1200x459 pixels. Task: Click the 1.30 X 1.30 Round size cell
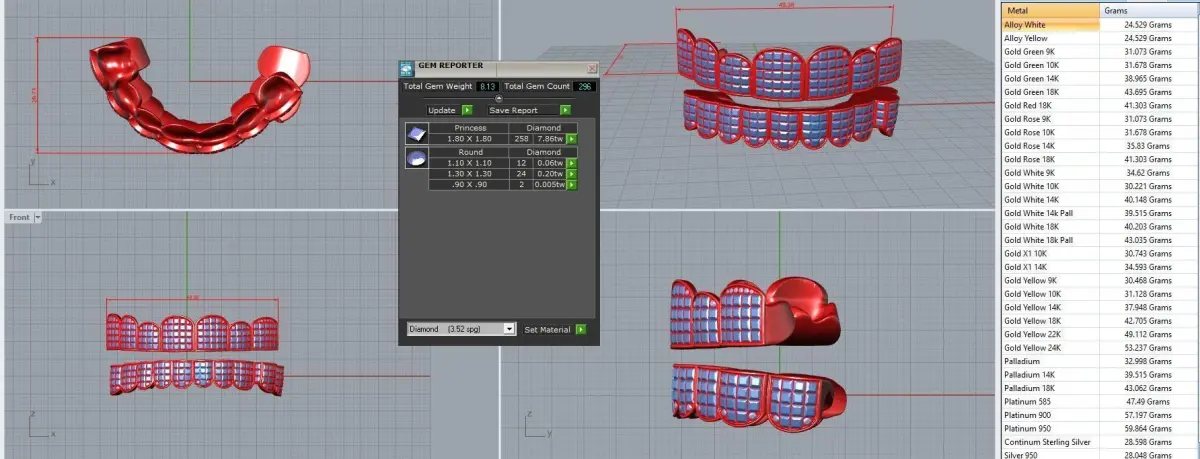click(x=469, y=173)
